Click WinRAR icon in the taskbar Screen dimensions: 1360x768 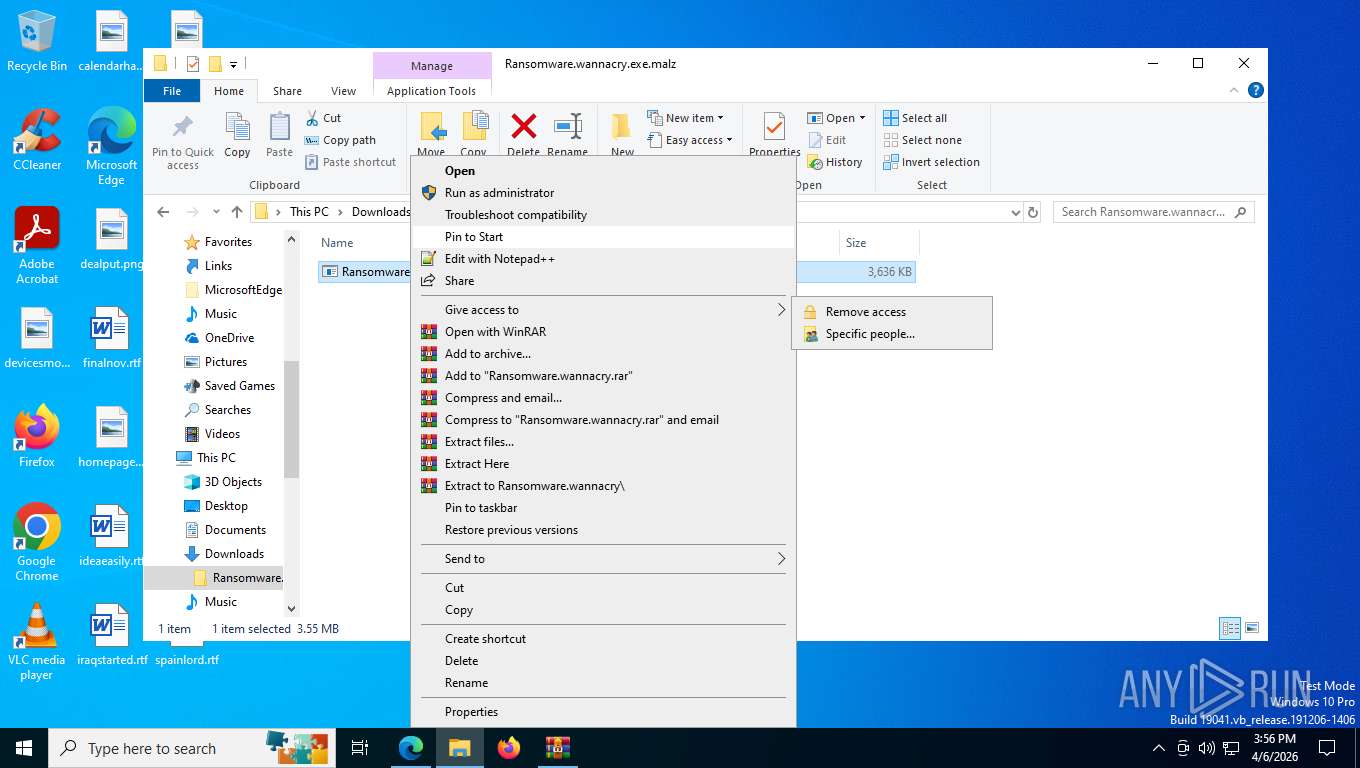tap(558, 748)
